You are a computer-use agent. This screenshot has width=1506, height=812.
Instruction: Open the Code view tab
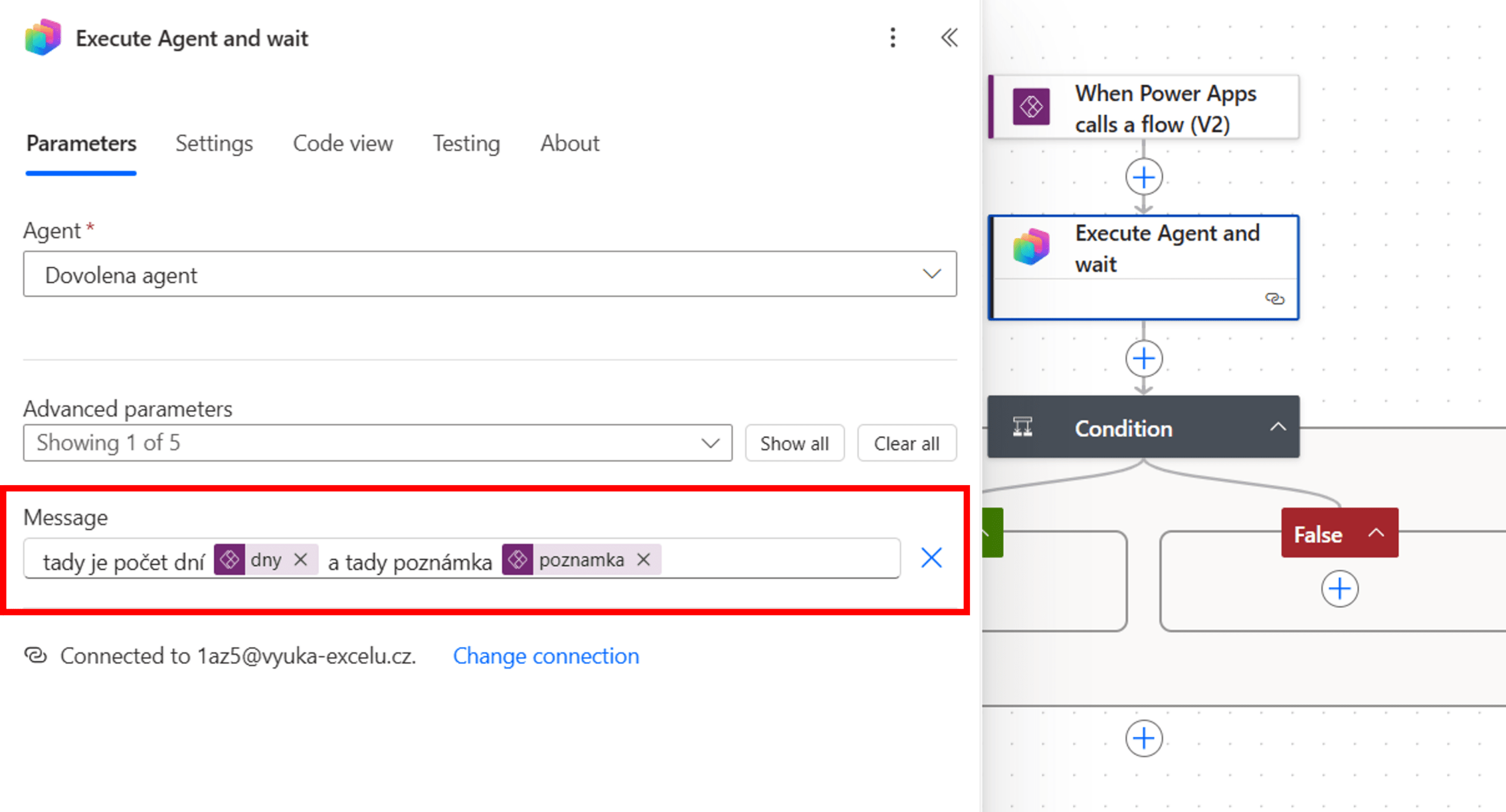343,143
